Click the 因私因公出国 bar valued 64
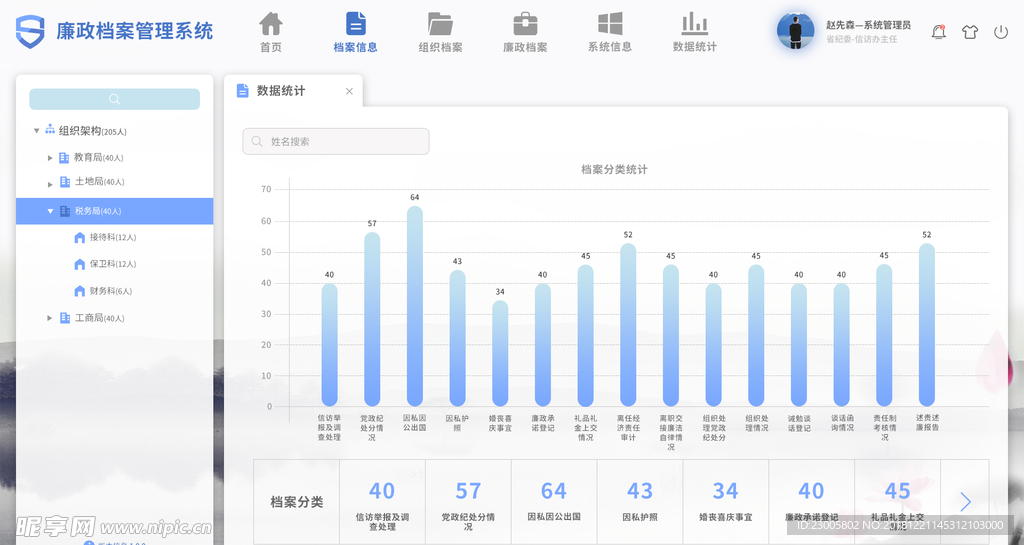 [x=415, y=306]
